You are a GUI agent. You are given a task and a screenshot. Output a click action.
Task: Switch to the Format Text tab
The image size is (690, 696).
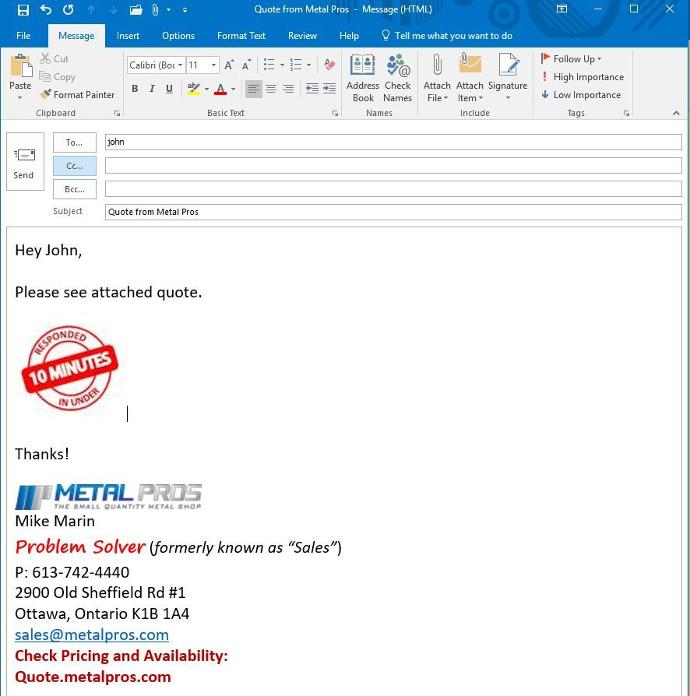[x=241, y=36]
